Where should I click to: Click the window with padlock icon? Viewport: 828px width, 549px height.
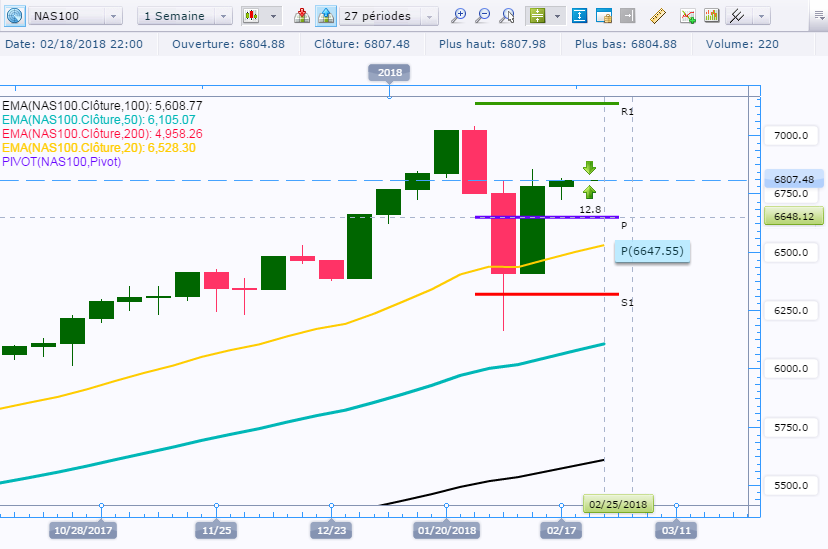(x=604, y=16)
